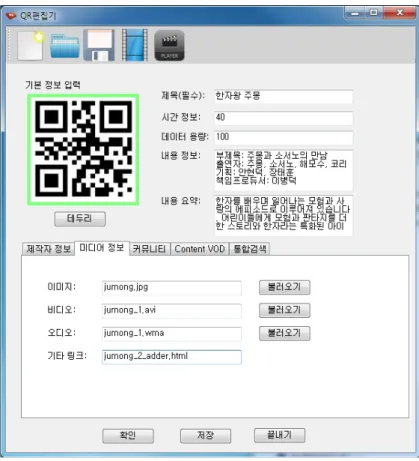Screen dimensions: 419x461
Task: Confirm with the 확인 button
Action: coord(128,436)
